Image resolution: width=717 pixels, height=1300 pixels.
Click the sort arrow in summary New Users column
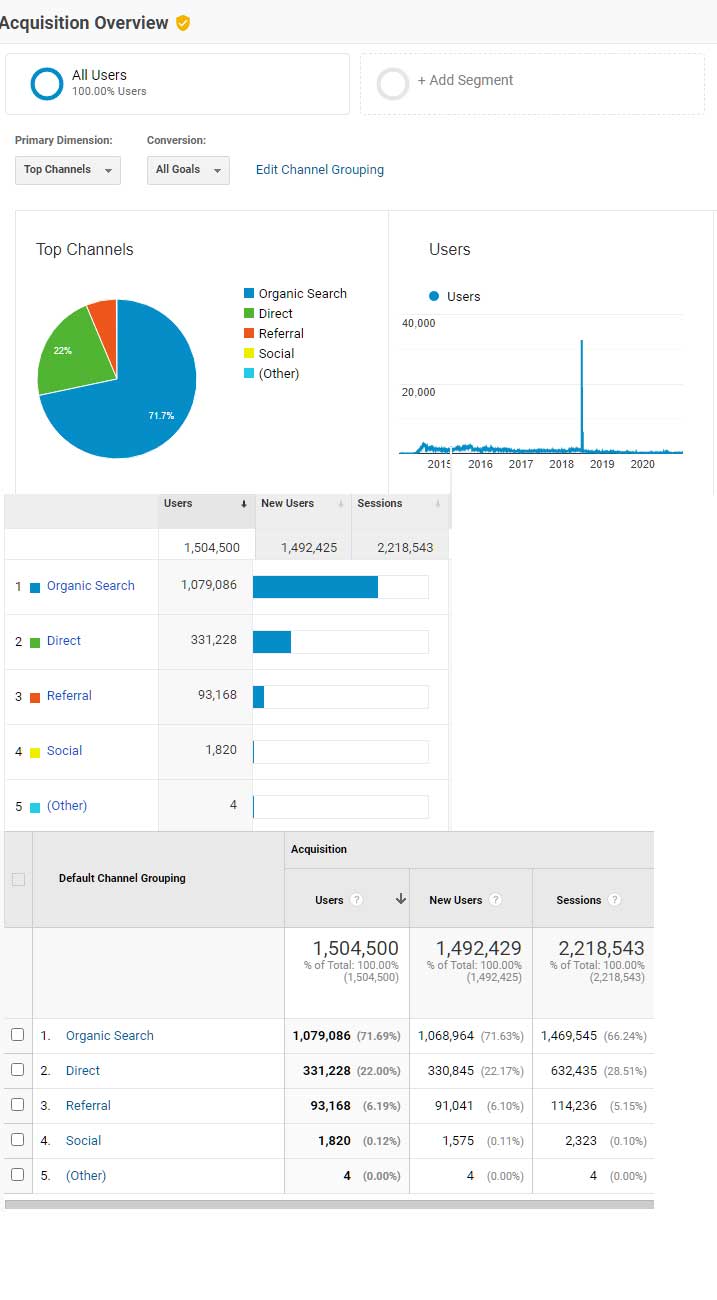coord(341,504)
